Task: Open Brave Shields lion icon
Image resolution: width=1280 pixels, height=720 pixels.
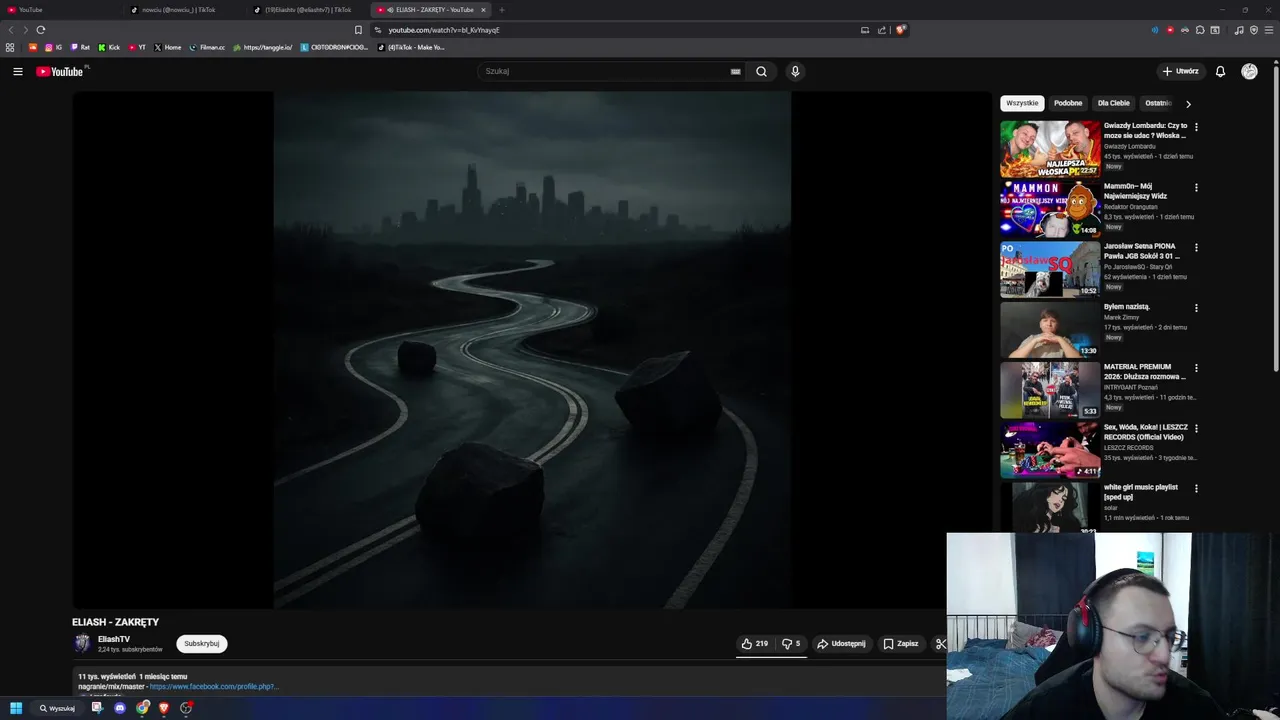Action: point(900,30)
